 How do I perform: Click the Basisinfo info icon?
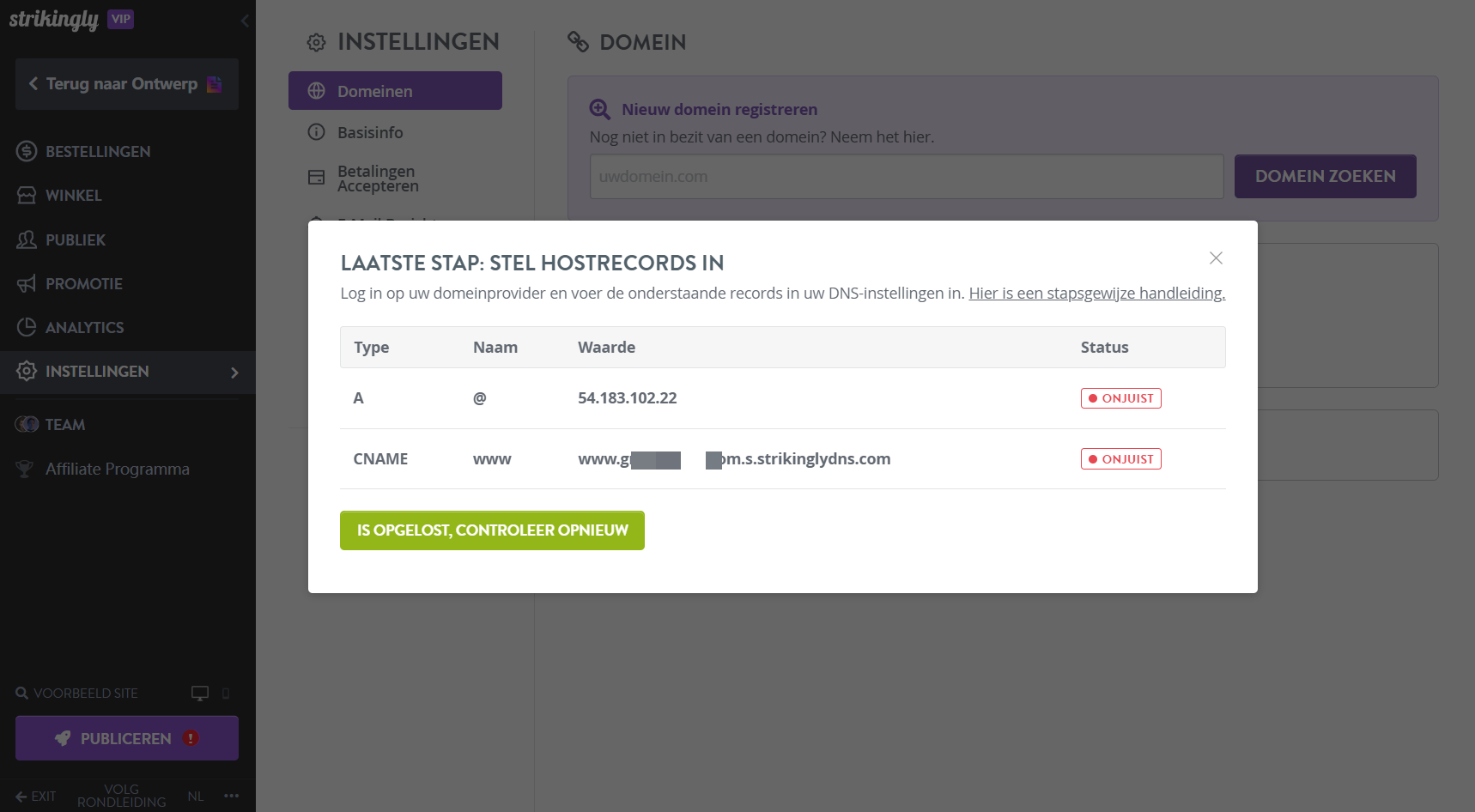[x=317, y=132]
